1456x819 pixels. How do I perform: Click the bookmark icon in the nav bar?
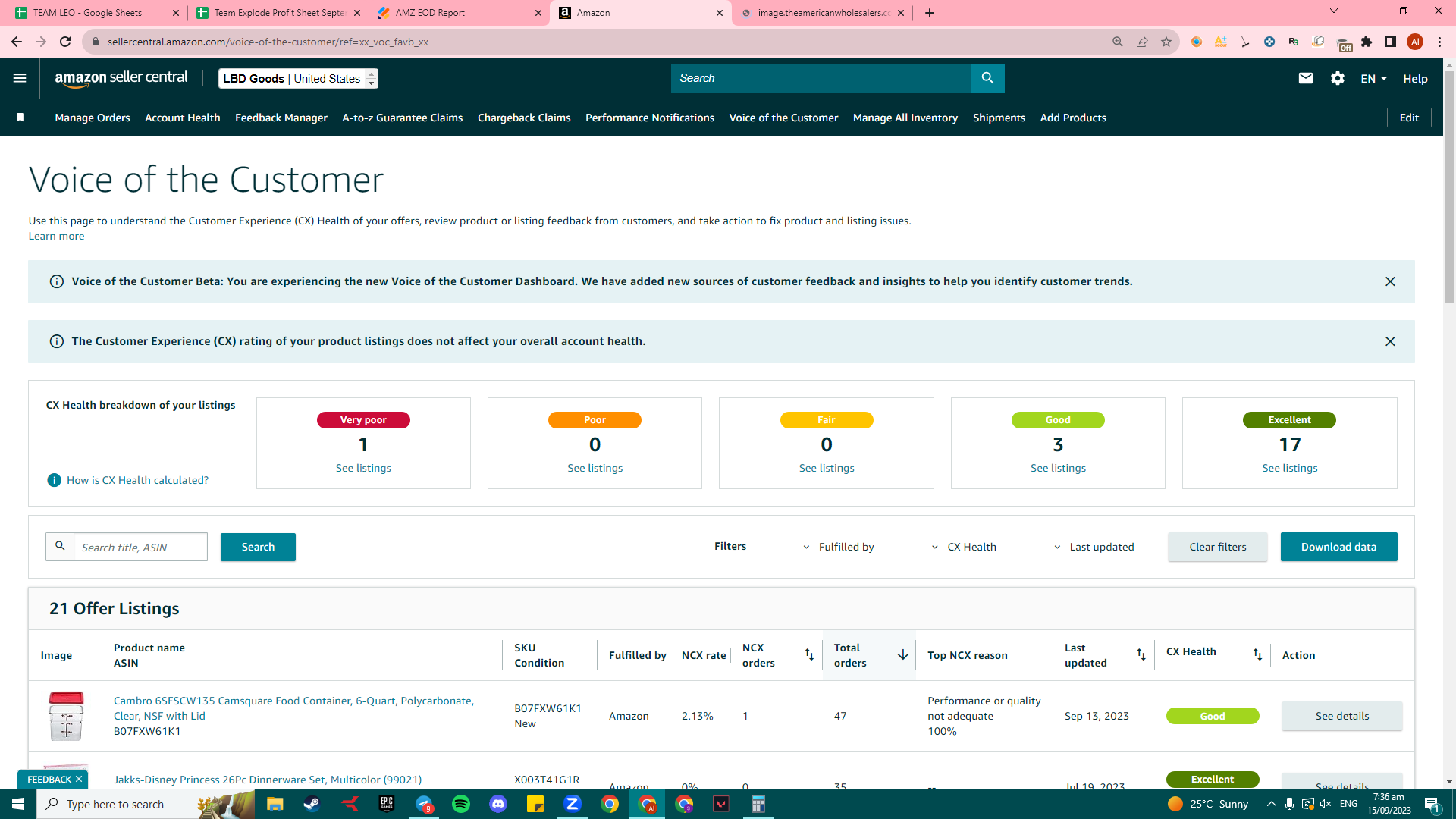pos(20,118)
